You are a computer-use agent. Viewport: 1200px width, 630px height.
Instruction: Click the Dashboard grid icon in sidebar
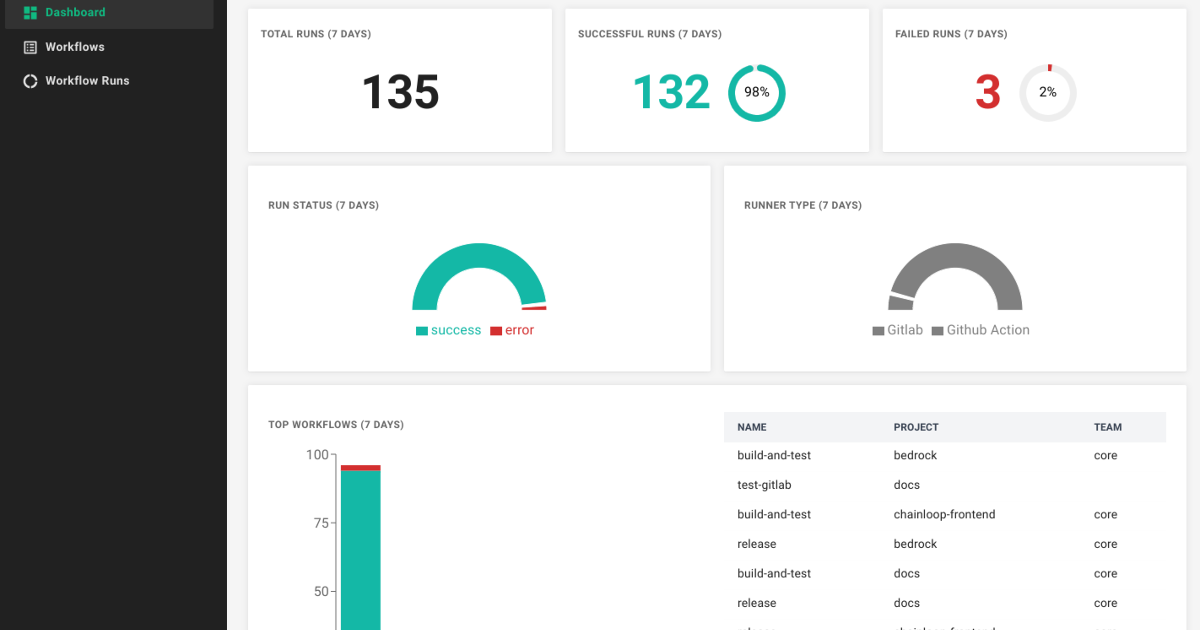tap(30, 13)
